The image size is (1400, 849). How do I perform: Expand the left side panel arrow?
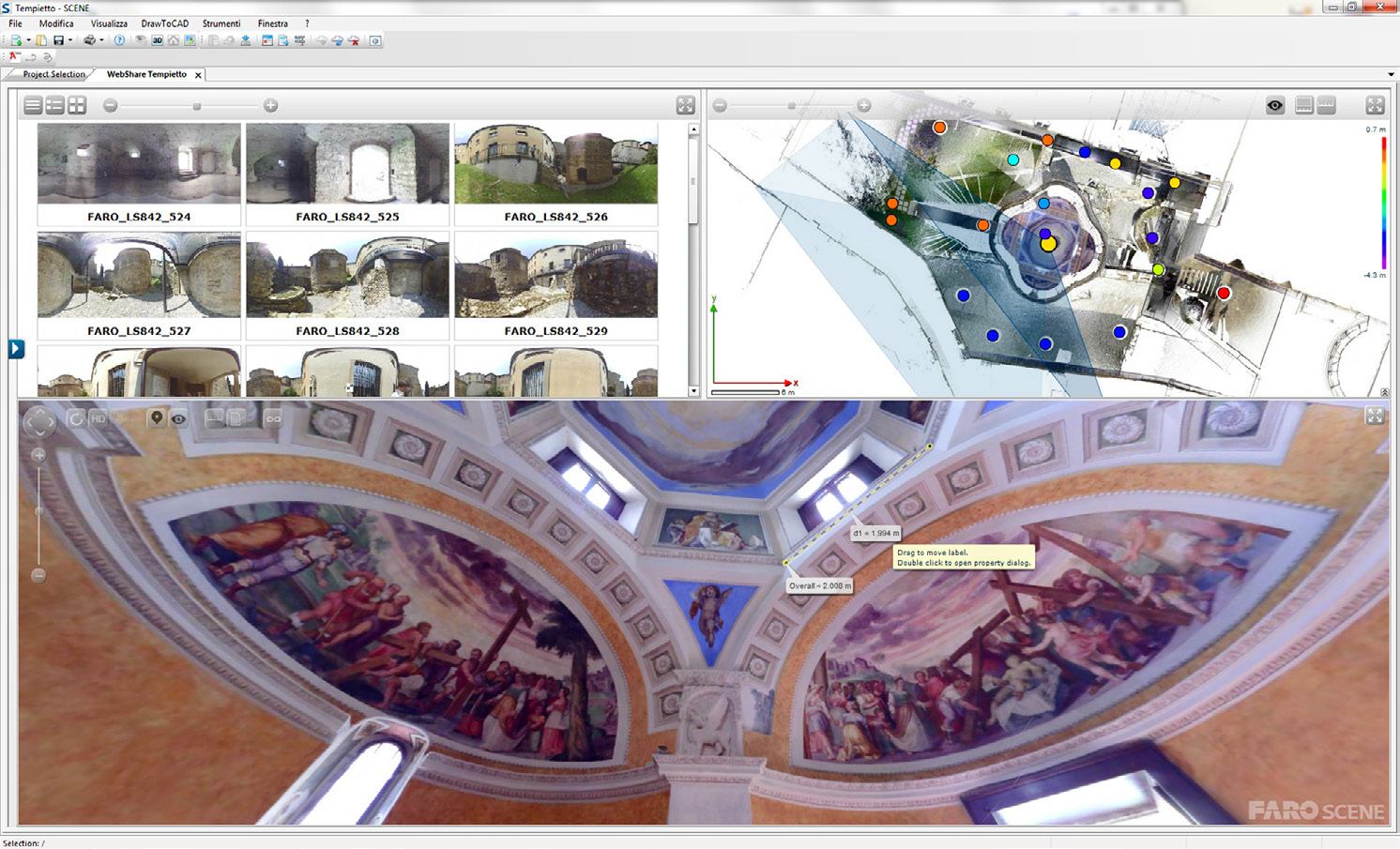click(x=16, y=349)
